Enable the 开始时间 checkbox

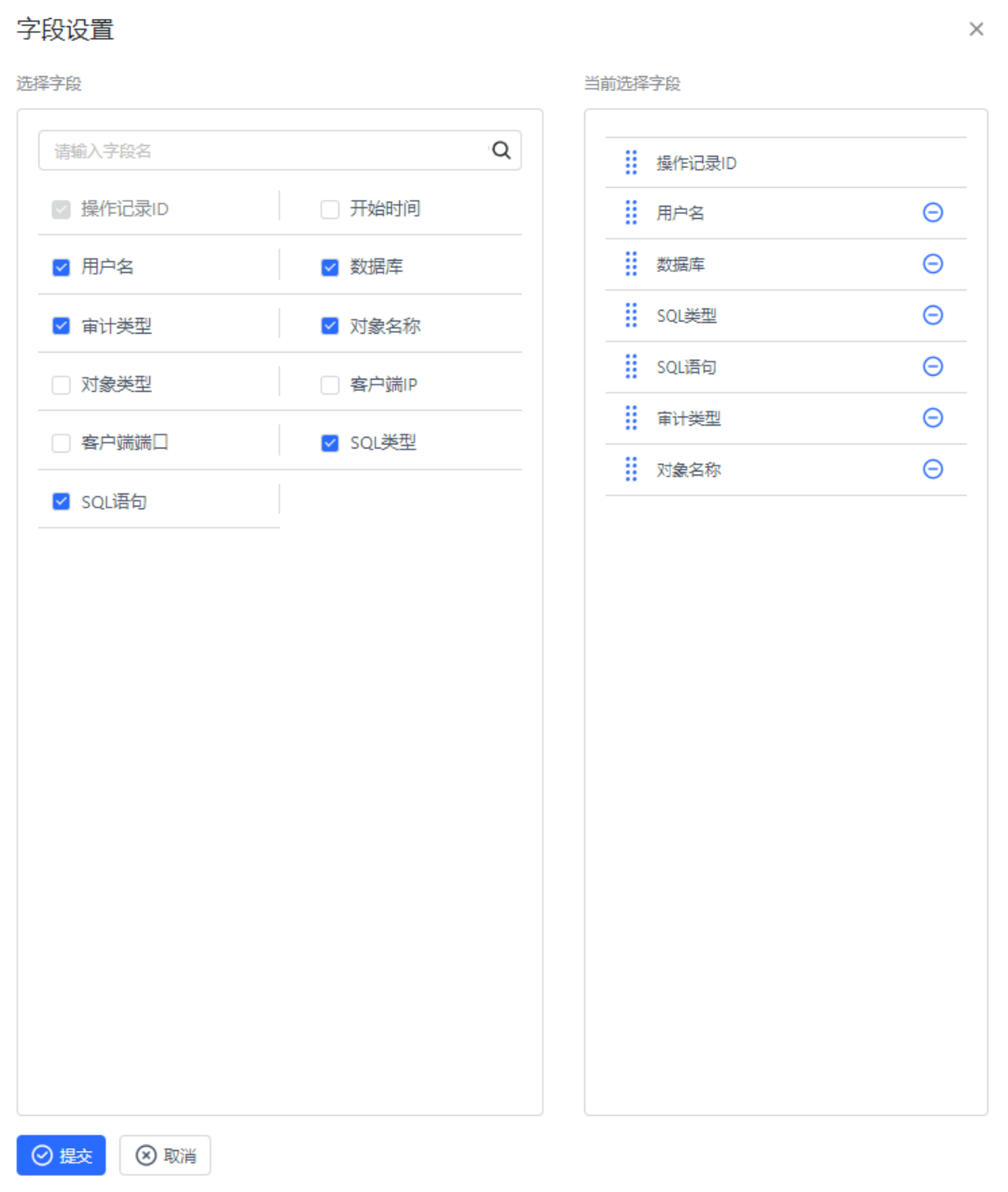[x=329, y=208]
